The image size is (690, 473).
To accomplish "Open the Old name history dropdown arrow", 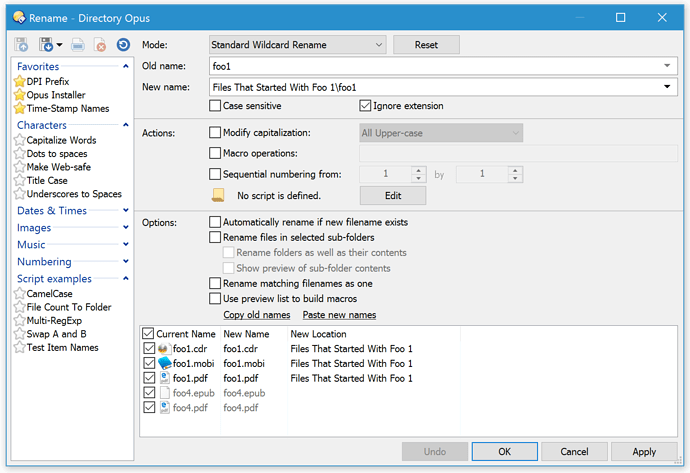I will (x=667, y=66).
